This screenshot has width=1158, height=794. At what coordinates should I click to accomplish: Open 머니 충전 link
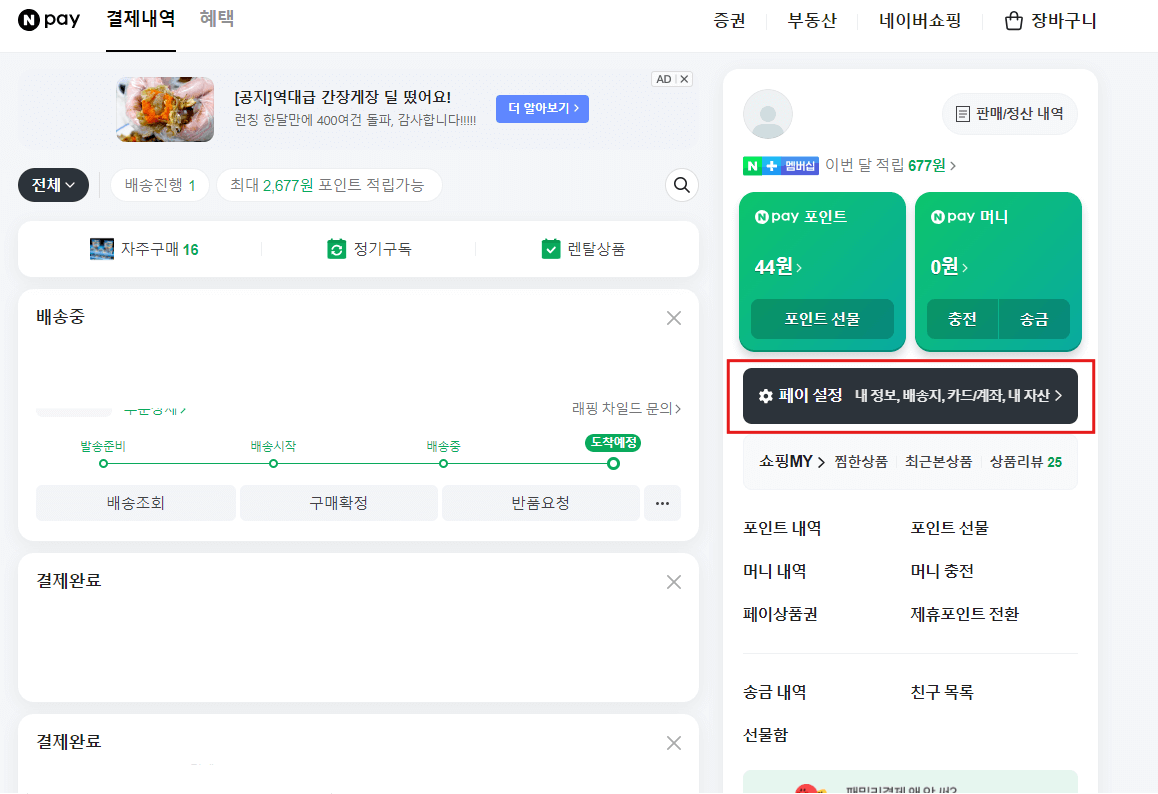pos(942,571)
